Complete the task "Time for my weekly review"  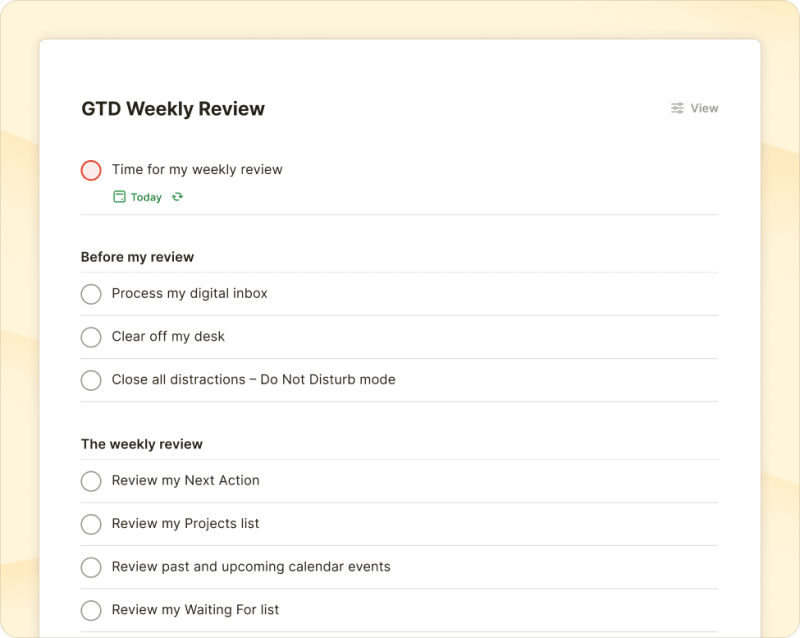coord(91,170)
